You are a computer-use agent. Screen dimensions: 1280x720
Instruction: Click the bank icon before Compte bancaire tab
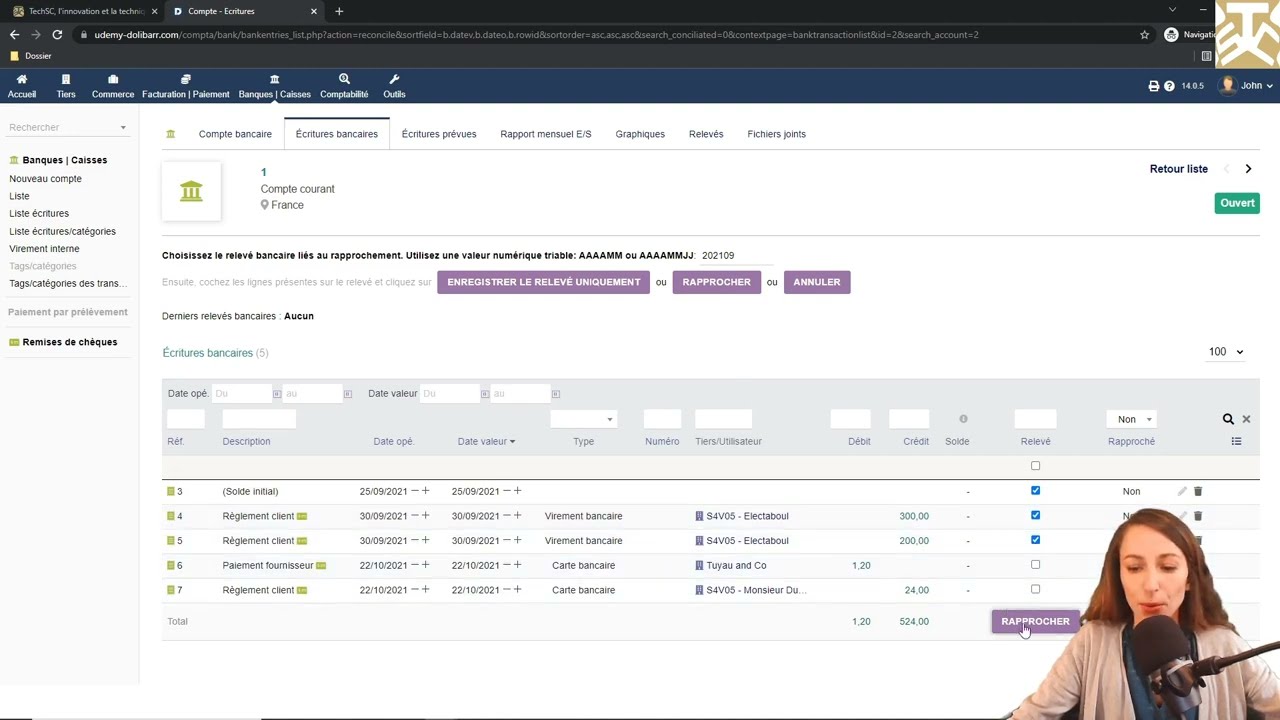tap(171, 134)
